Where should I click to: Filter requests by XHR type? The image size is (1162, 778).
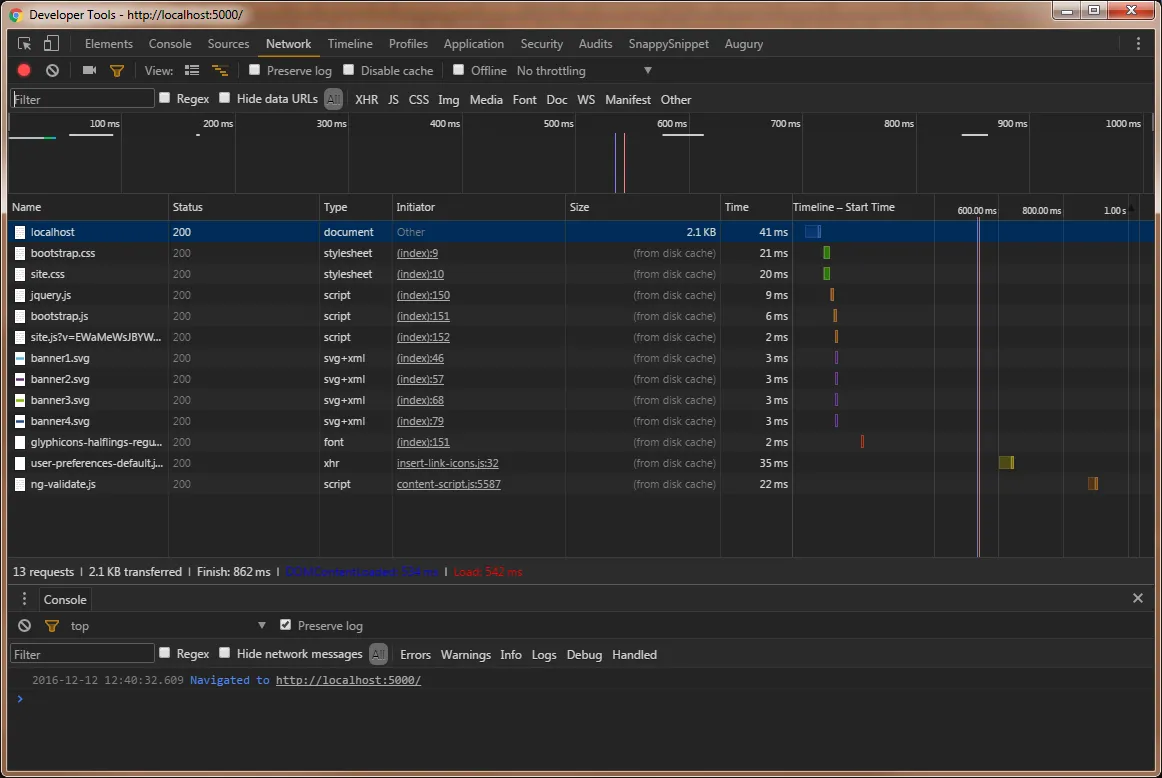pyautogui.click(x=366, y=100)
